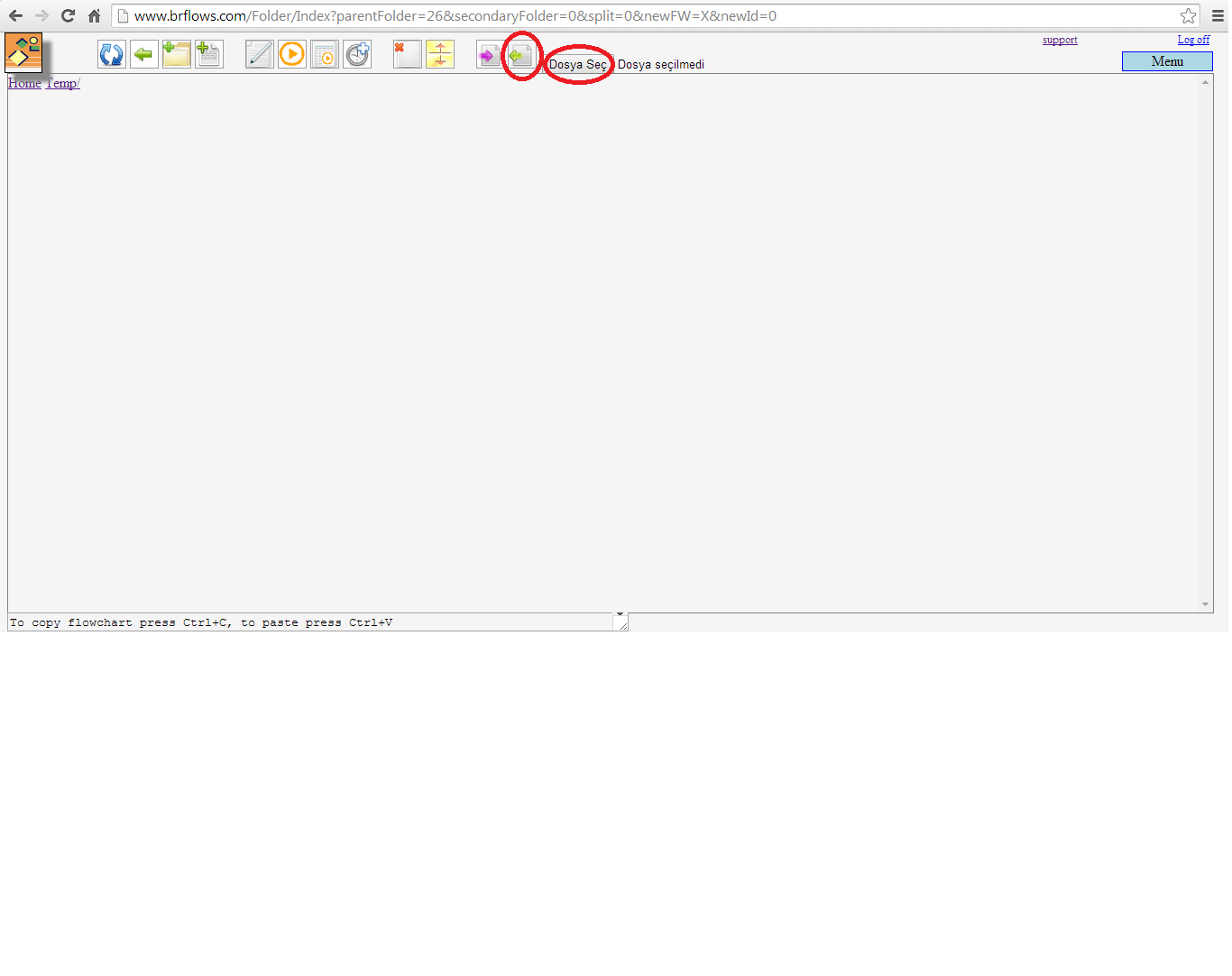Run with the orange play icon
Screen dimensions: 1232x976
pyautogui.click(x=292, y=55)
